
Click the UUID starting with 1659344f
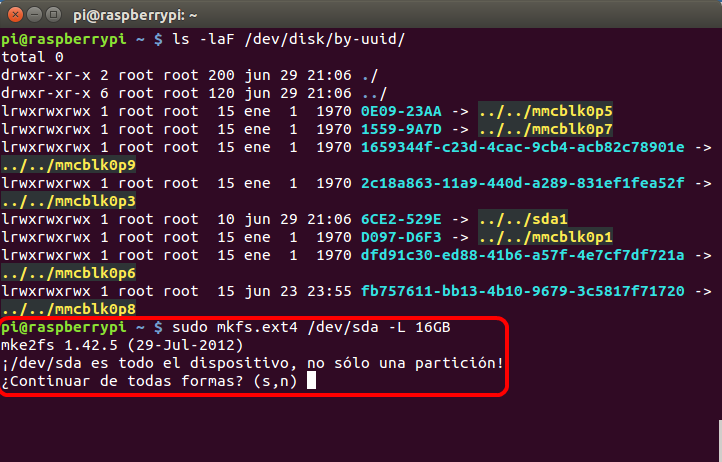[522, 147]
